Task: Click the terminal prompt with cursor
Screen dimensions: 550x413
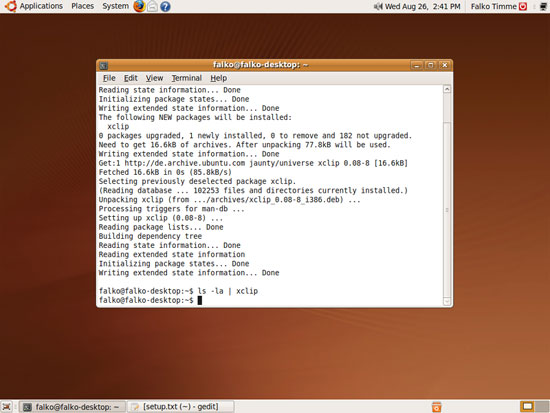Action: 150,300
